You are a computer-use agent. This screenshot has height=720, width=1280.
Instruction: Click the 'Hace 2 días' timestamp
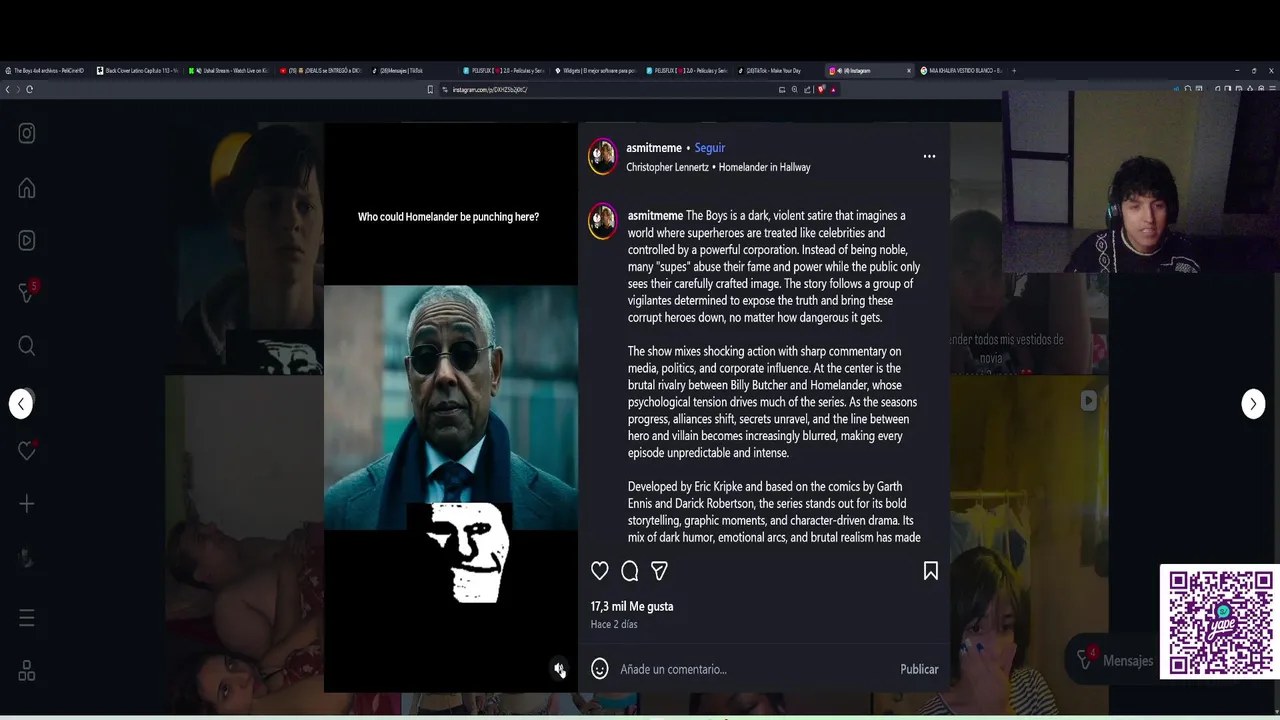614,624
